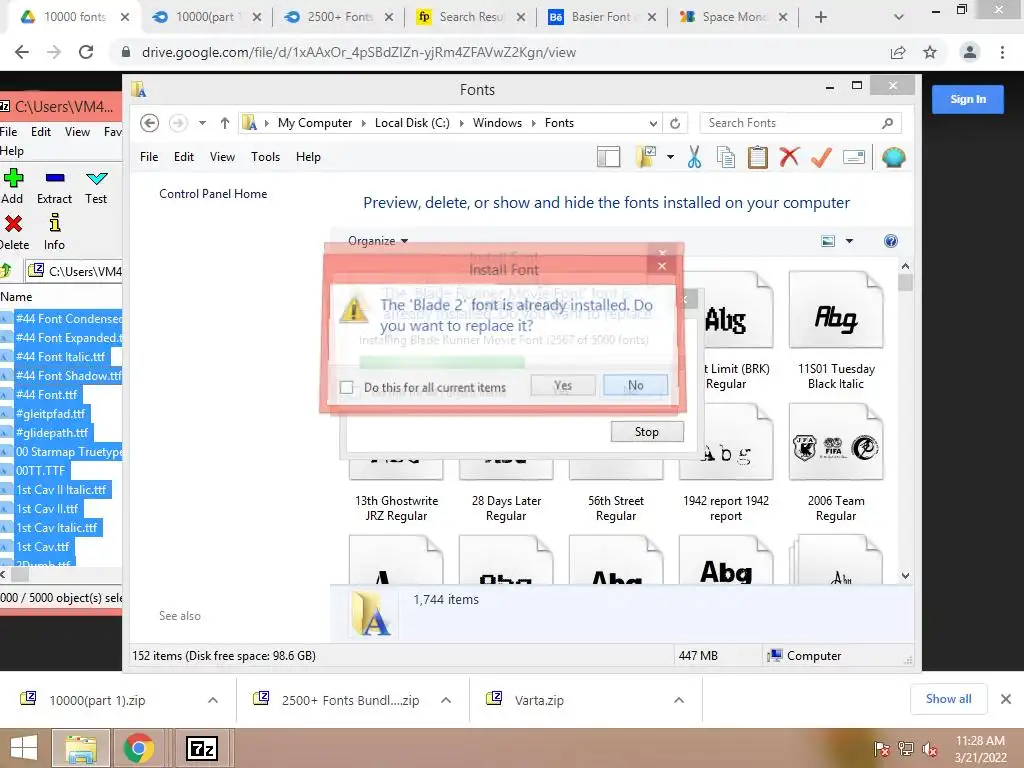Click the green font install progress bar

coord(441,361)
